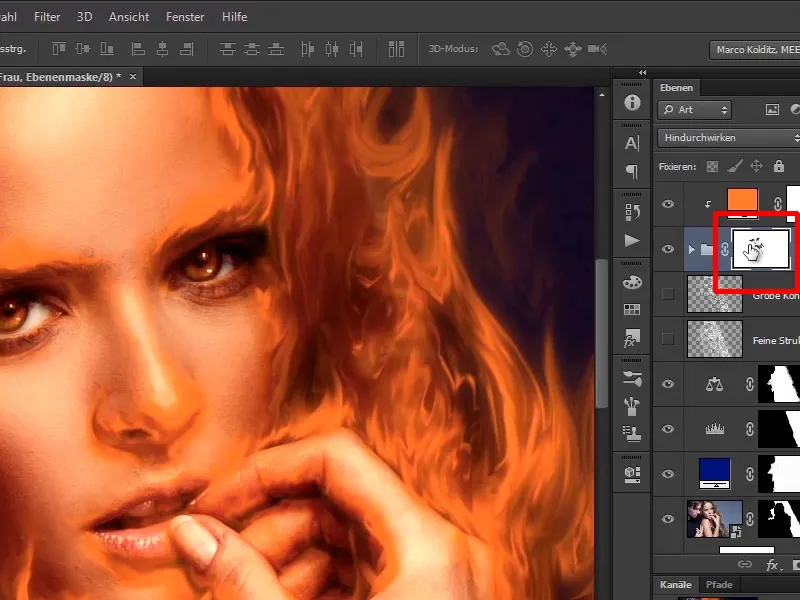The height and width of the screenshot is (600, 800).
Task: Open the Brush panel icon
Action: tap(632, 407)
